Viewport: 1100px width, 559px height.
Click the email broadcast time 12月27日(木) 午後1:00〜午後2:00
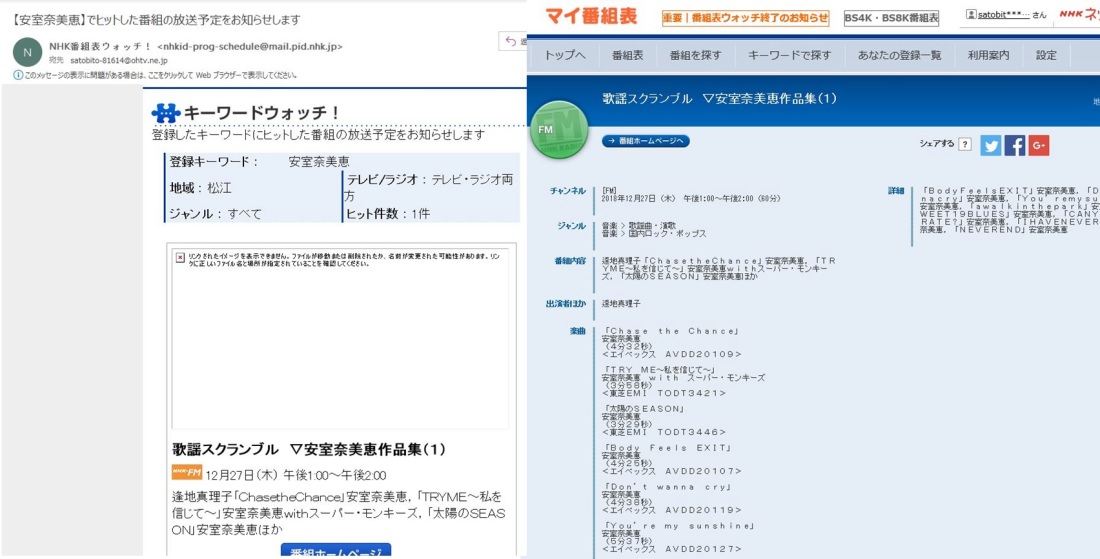(x=295, y=475)
